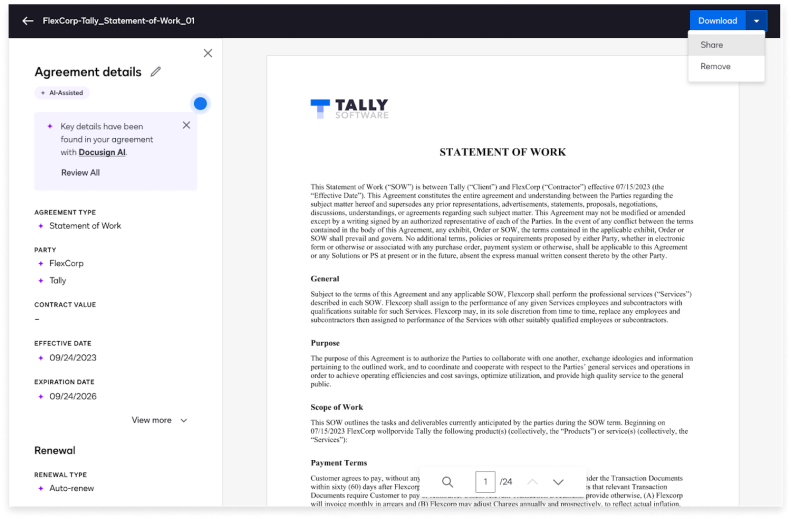791x519 pixels.
Task: Click the back arrow icon
Action: 28,21
